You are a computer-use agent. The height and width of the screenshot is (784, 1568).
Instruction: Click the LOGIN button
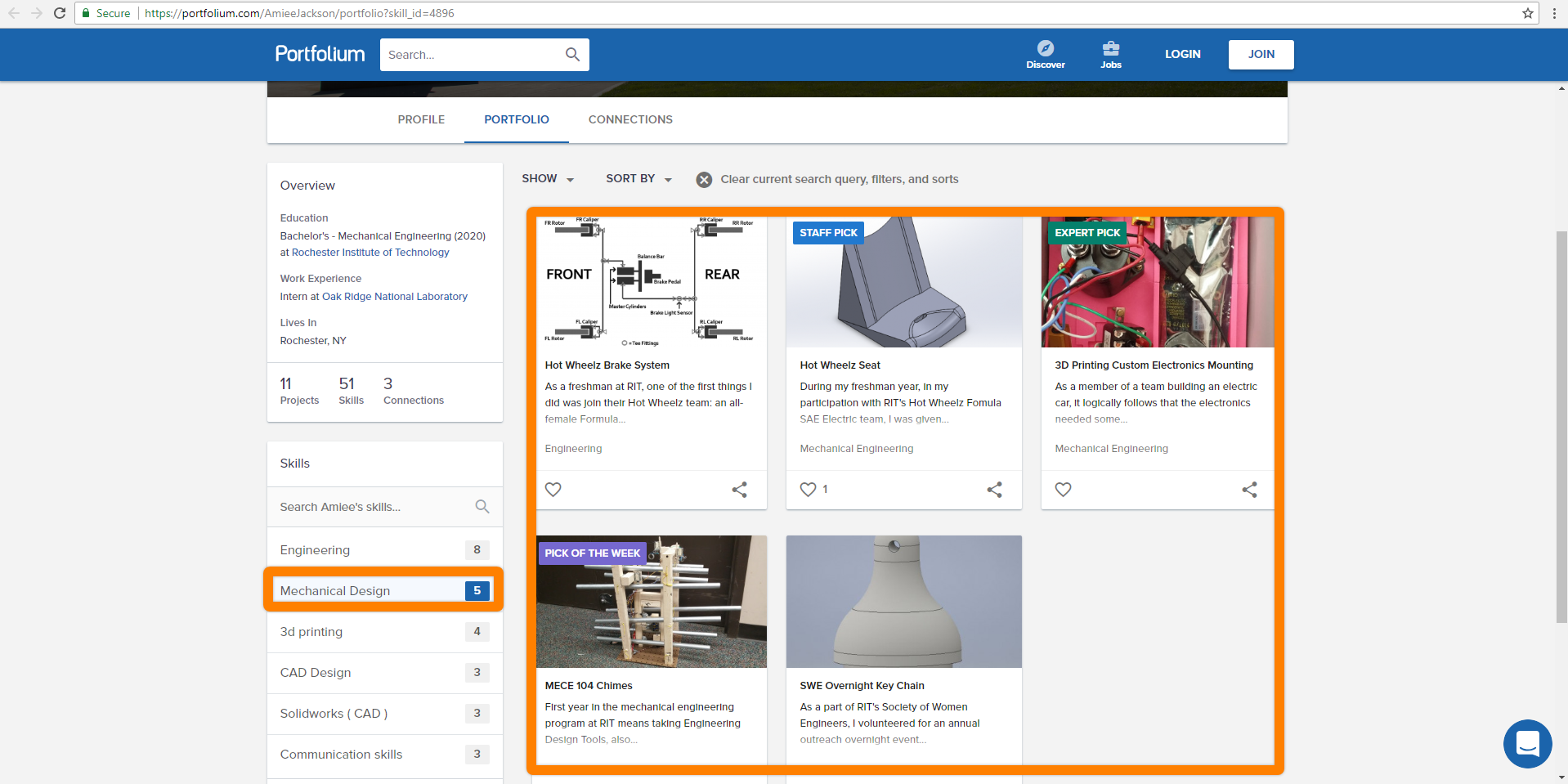tap(1183, 55)
